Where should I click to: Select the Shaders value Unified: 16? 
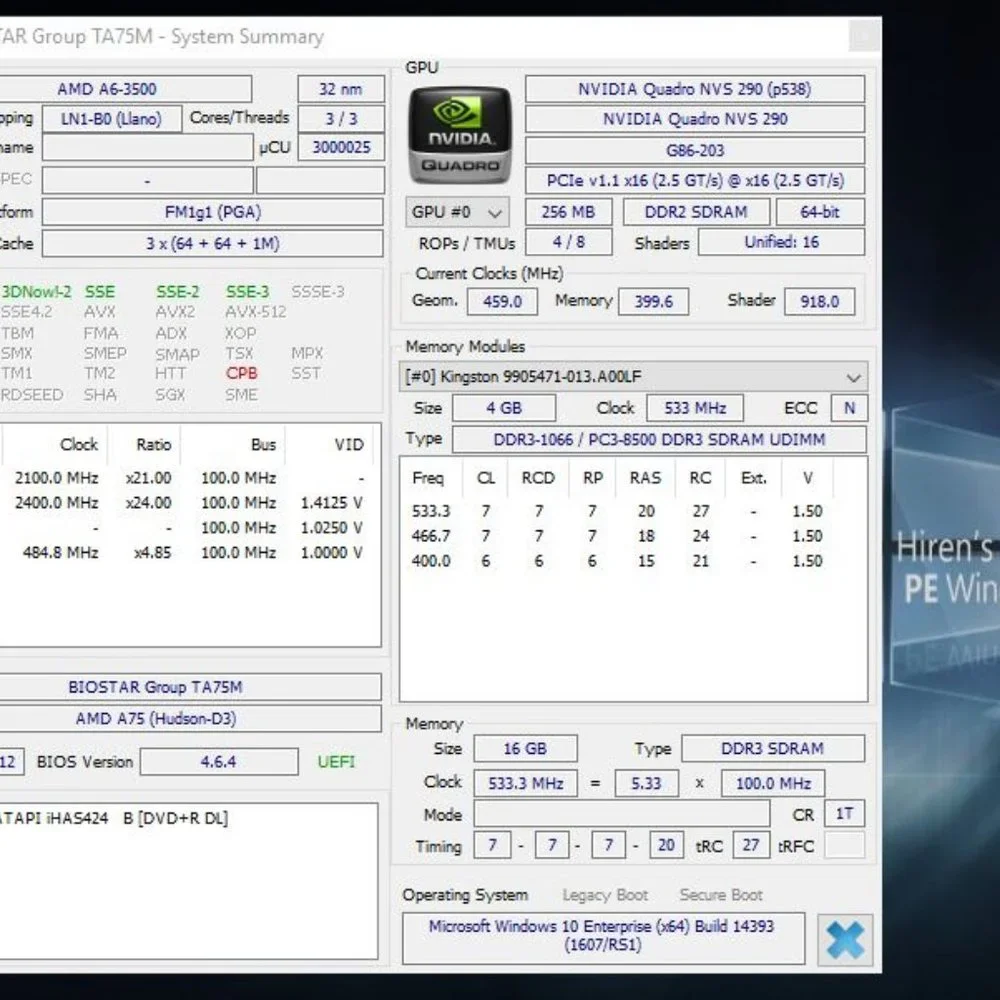(781, 242)
